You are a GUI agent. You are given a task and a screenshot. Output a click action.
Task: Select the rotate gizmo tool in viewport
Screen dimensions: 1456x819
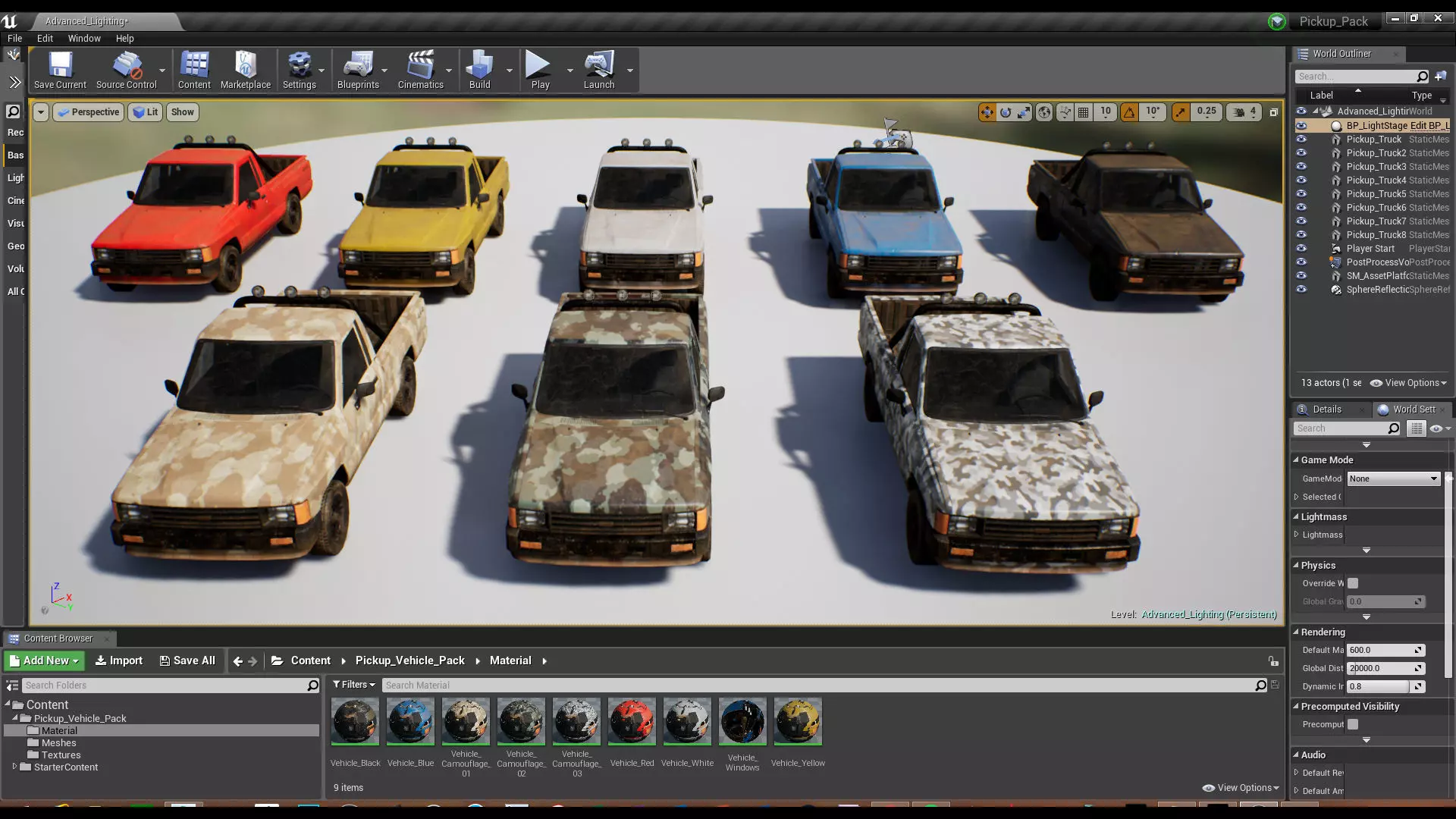click(x=1006, y=112)
